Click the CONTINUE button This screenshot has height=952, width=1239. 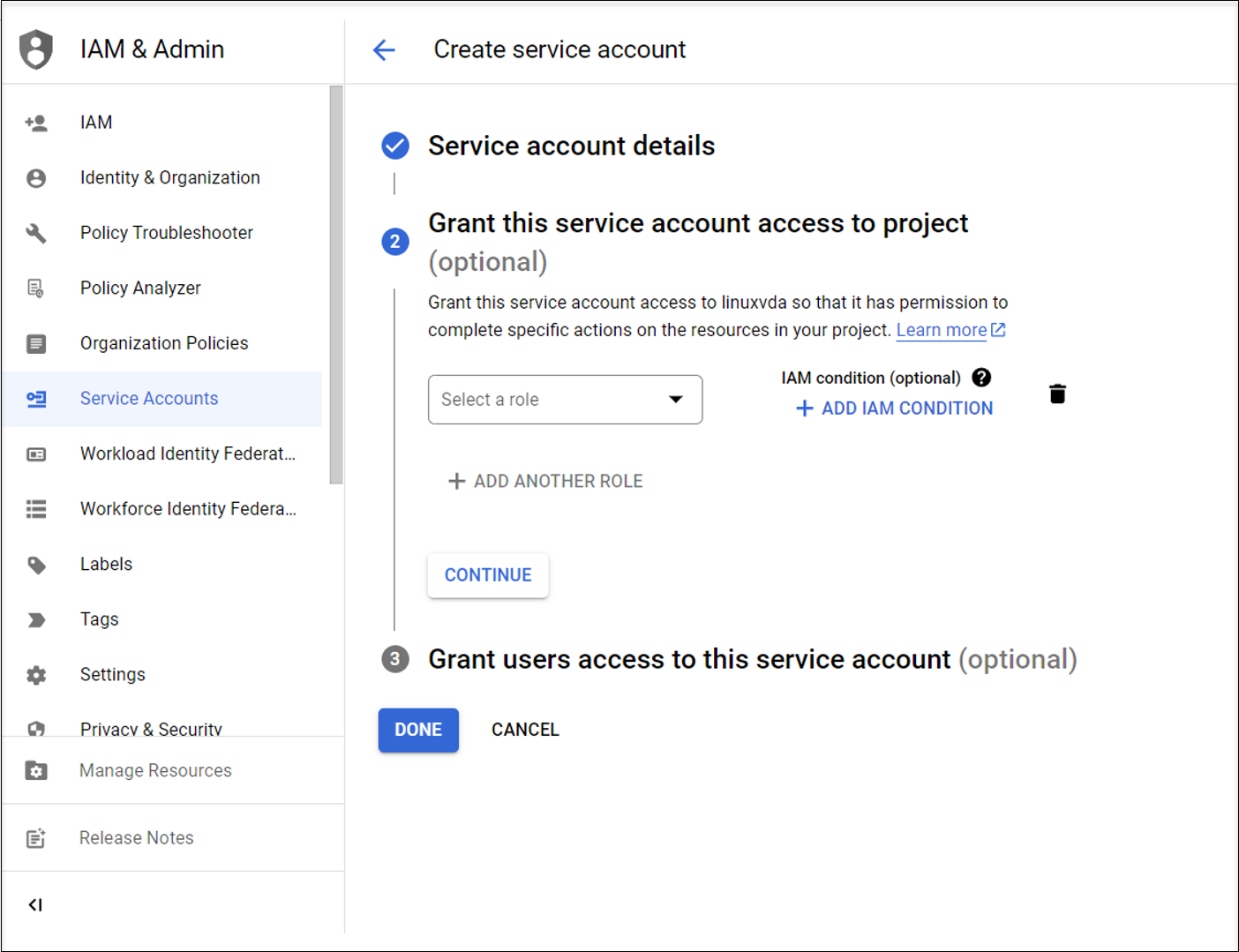coord(488,574)
